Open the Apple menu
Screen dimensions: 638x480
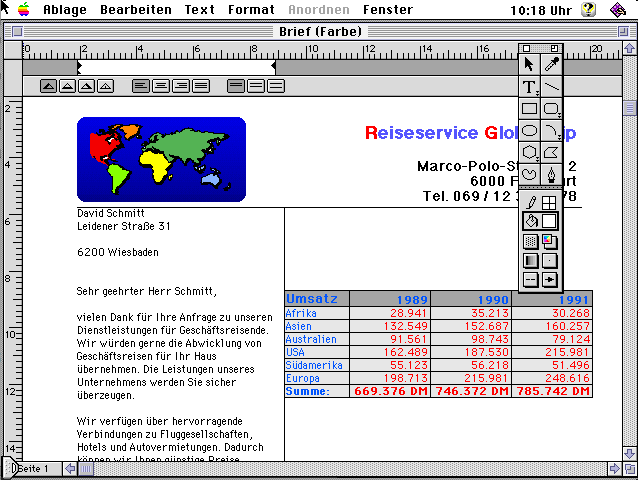[x=24, y=9]
